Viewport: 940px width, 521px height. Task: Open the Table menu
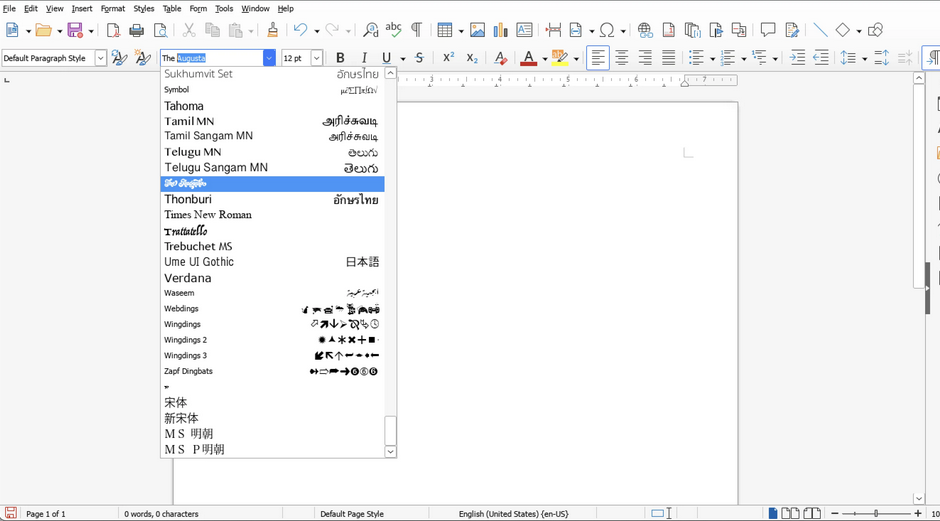pos(171,8)
